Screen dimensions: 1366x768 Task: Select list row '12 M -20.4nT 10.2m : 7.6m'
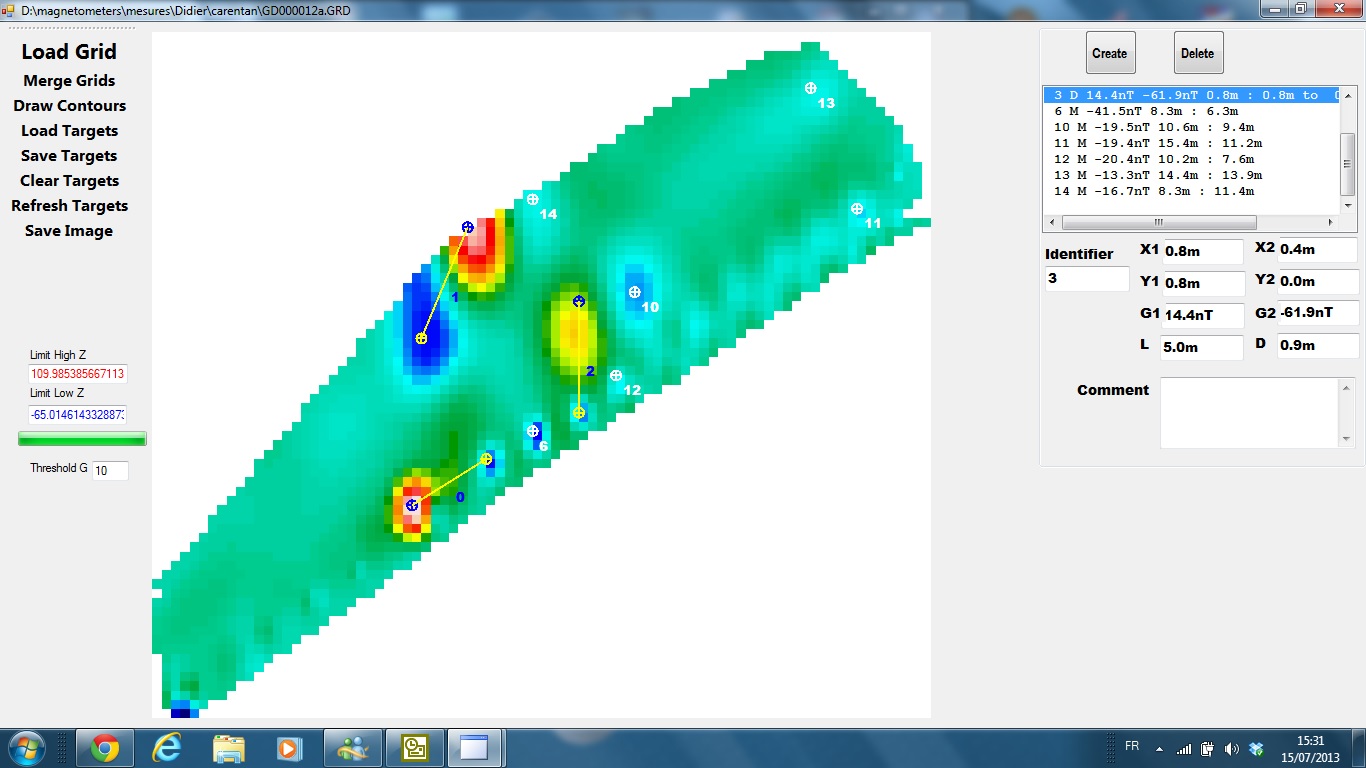point(1191,159)
